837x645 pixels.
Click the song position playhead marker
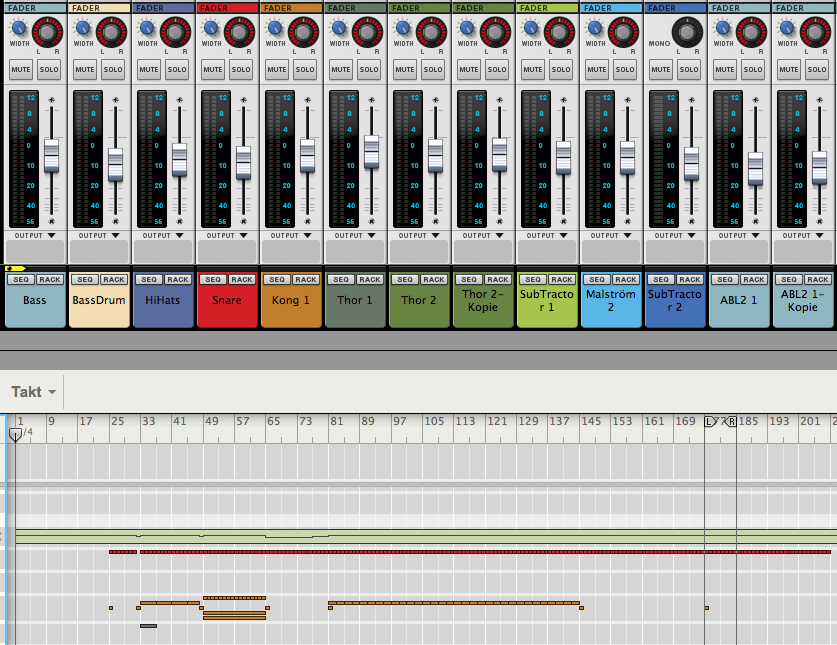point(14,435)
